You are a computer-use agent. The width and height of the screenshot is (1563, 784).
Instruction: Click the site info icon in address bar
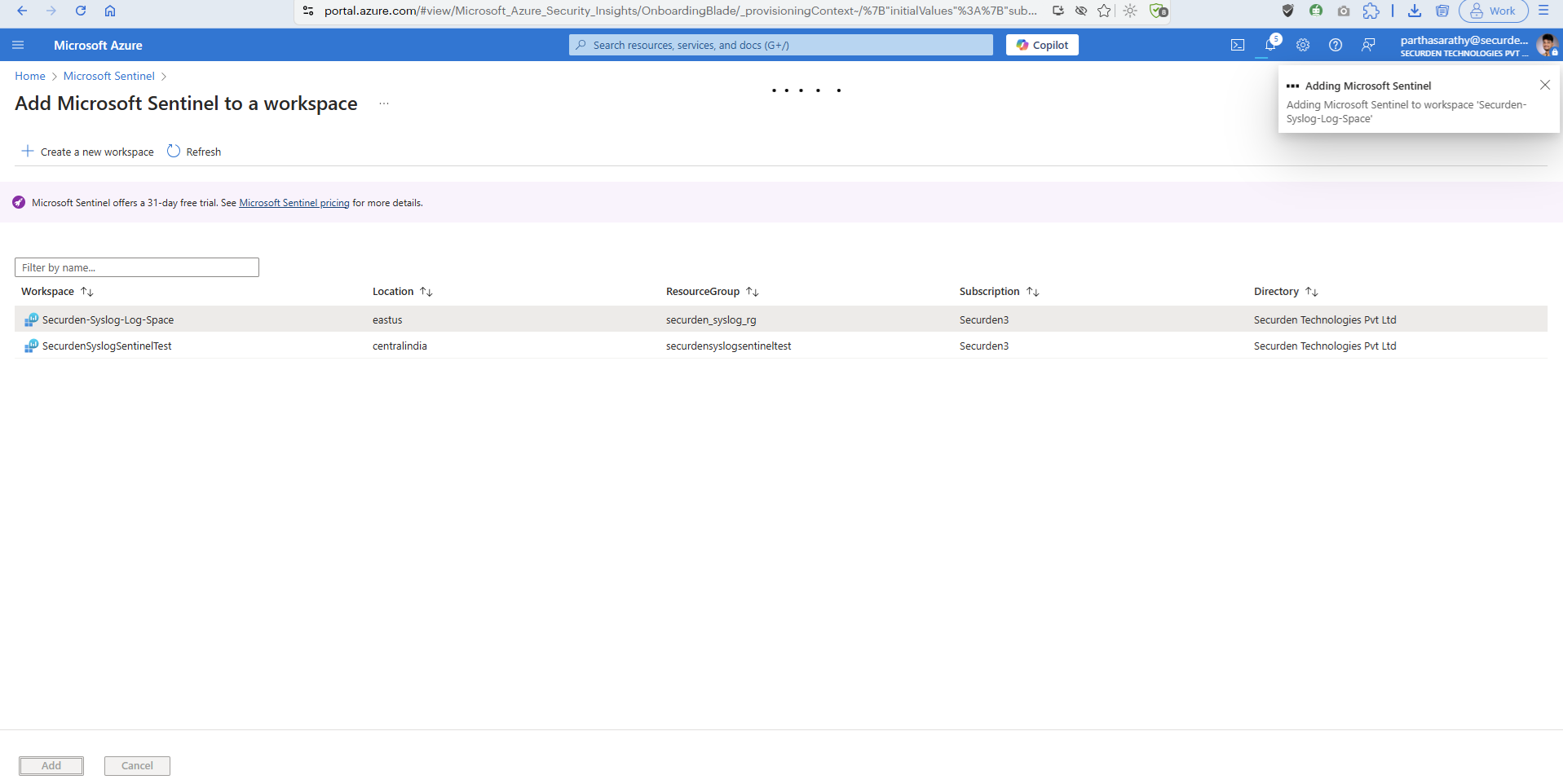tap(307, 11)
